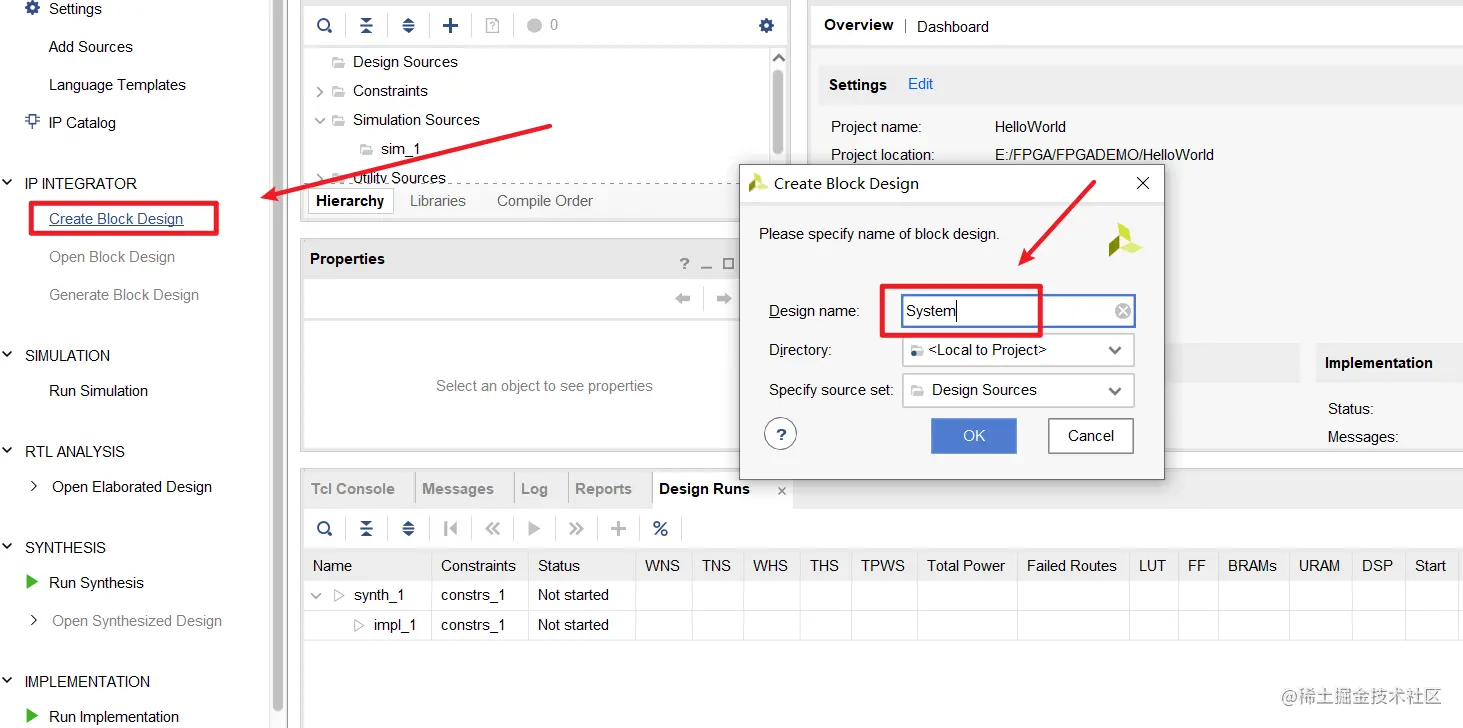Expand the Constraints folder
The width and height of the screenshot is (1463, 728).
coord(320,91)
